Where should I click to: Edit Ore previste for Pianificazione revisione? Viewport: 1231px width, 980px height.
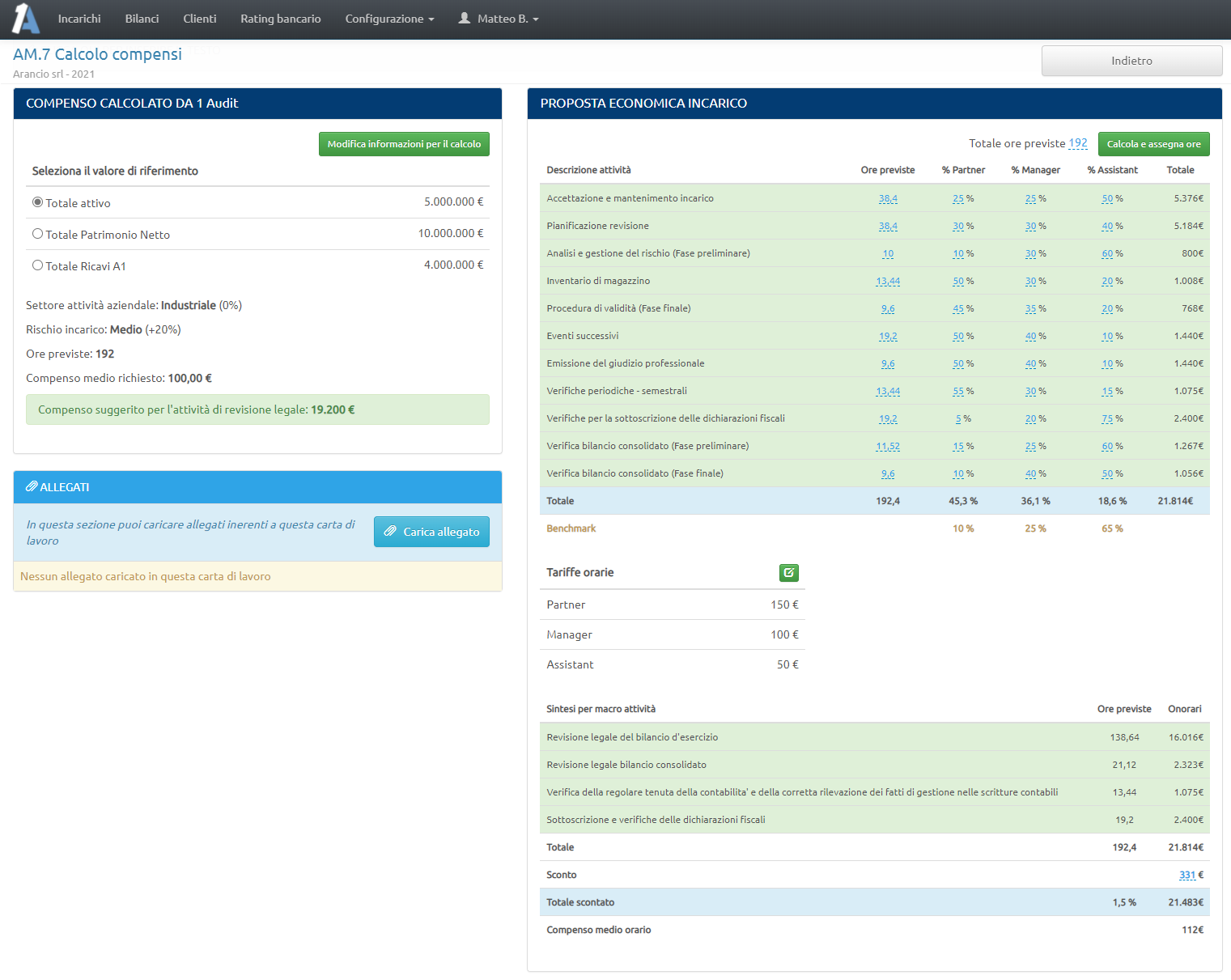pos(888,227)
